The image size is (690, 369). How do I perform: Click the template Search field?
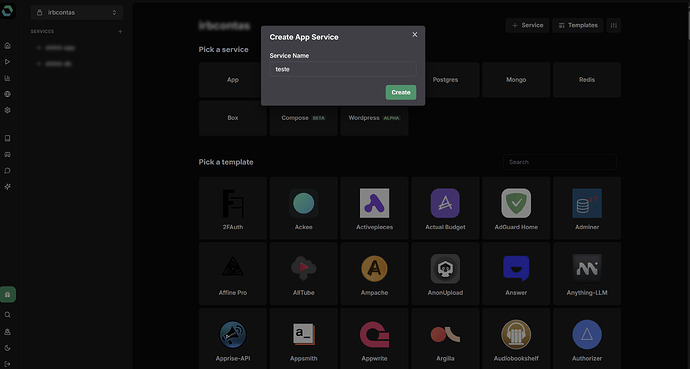[x=560, y=162]
